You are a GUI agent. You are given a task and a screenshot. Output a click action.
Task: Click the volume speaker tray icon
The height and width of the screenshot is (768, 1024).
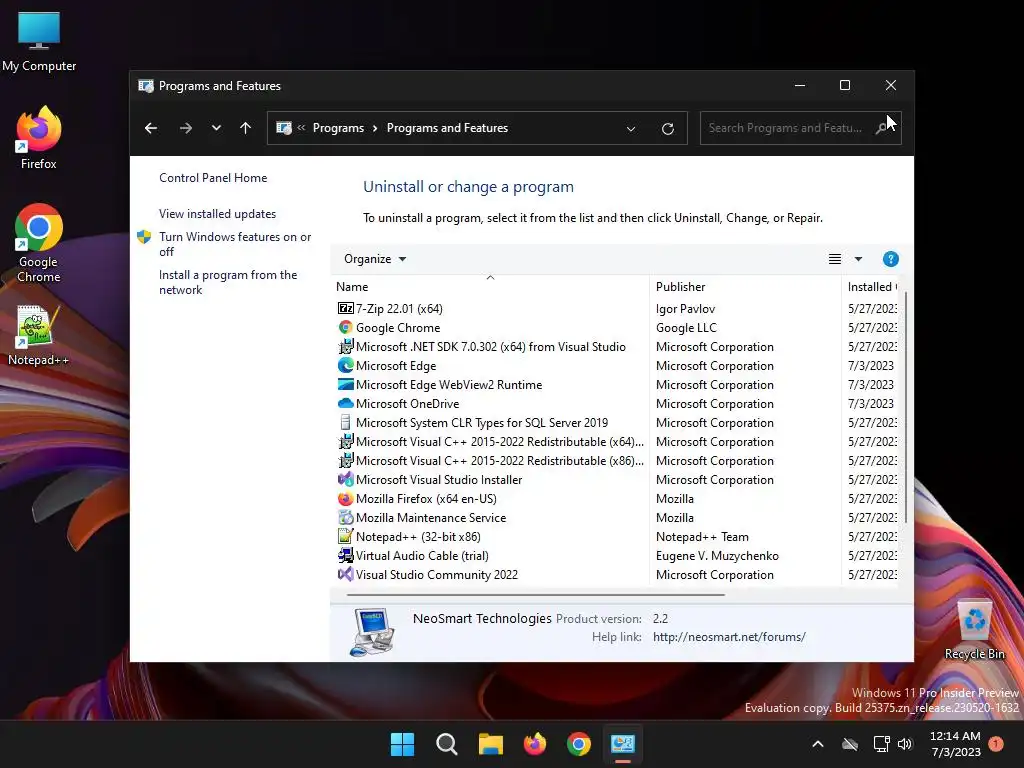click(904, 744)
